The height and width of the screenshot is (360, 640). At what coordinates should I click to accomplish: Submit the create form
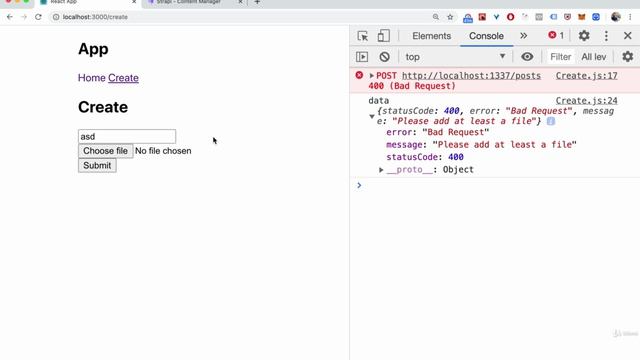(97, 165)
